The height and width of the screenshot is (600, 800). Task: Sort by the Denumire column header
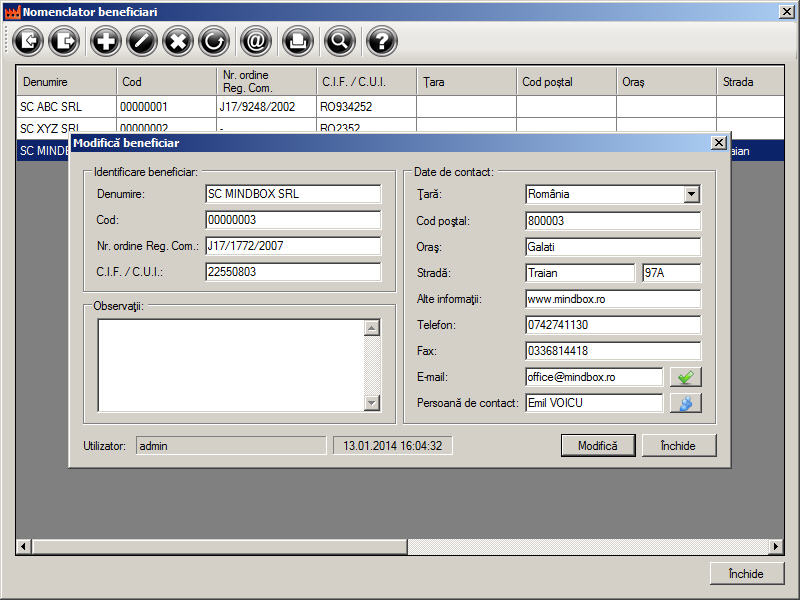click(67, 82)
